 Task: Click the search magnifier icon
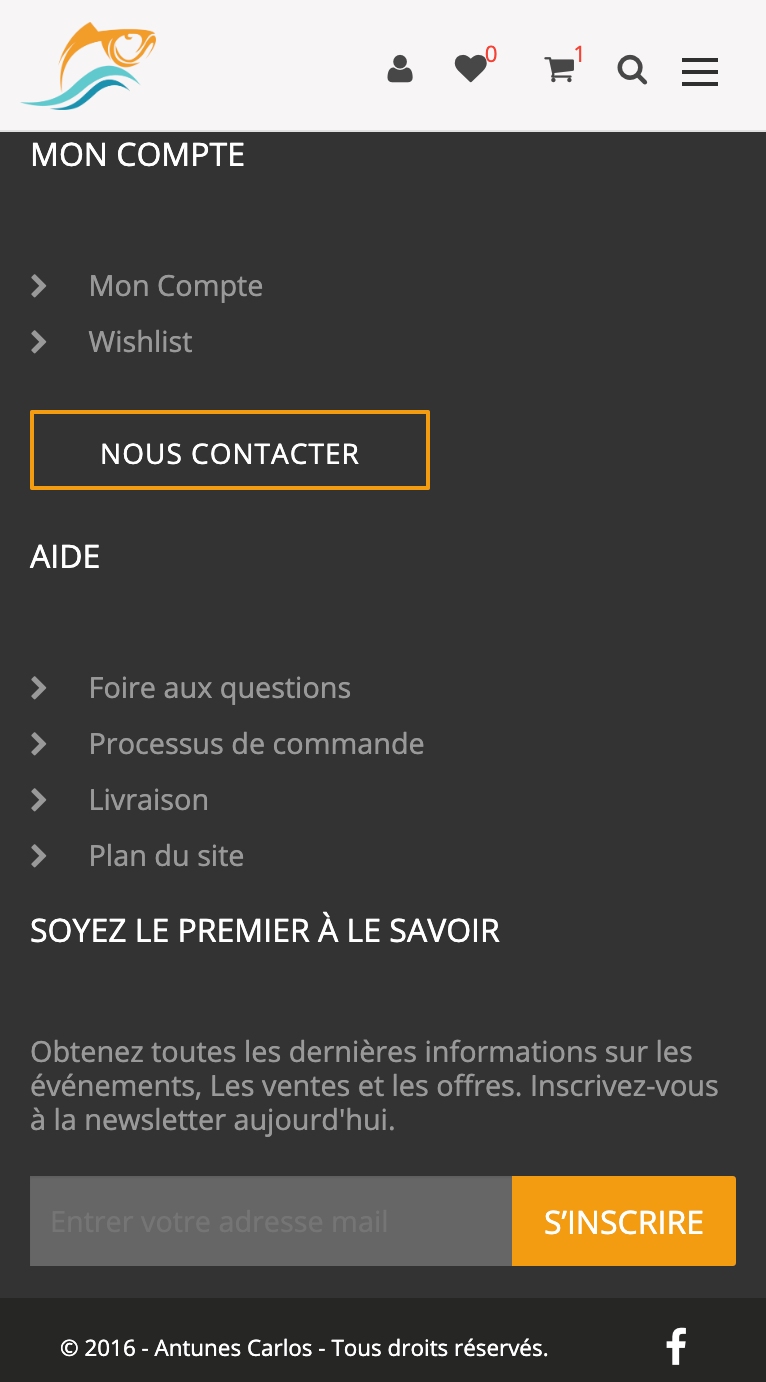[632, 70]
